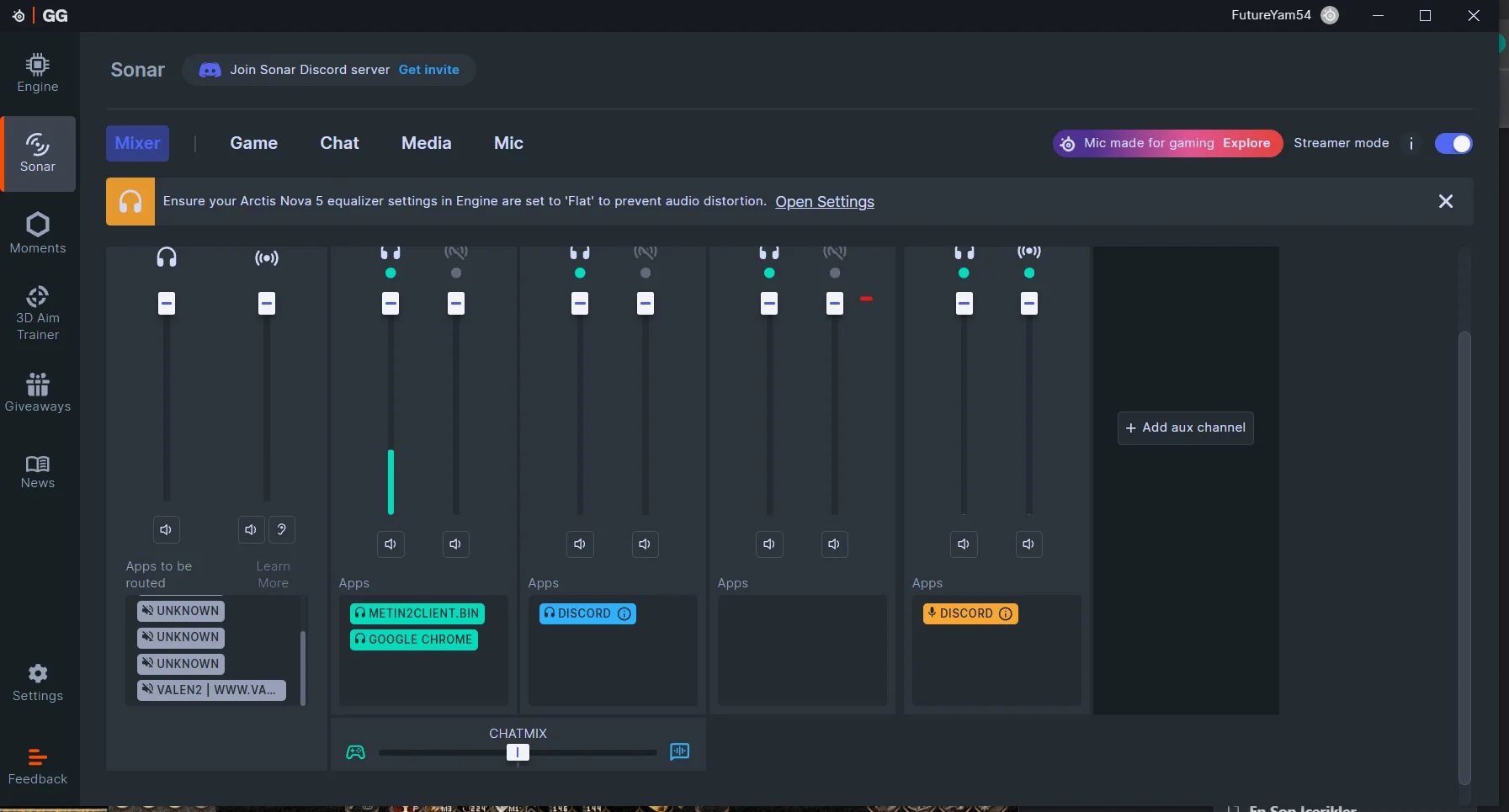Open the Engine section in the sidebar

[38, 74]
